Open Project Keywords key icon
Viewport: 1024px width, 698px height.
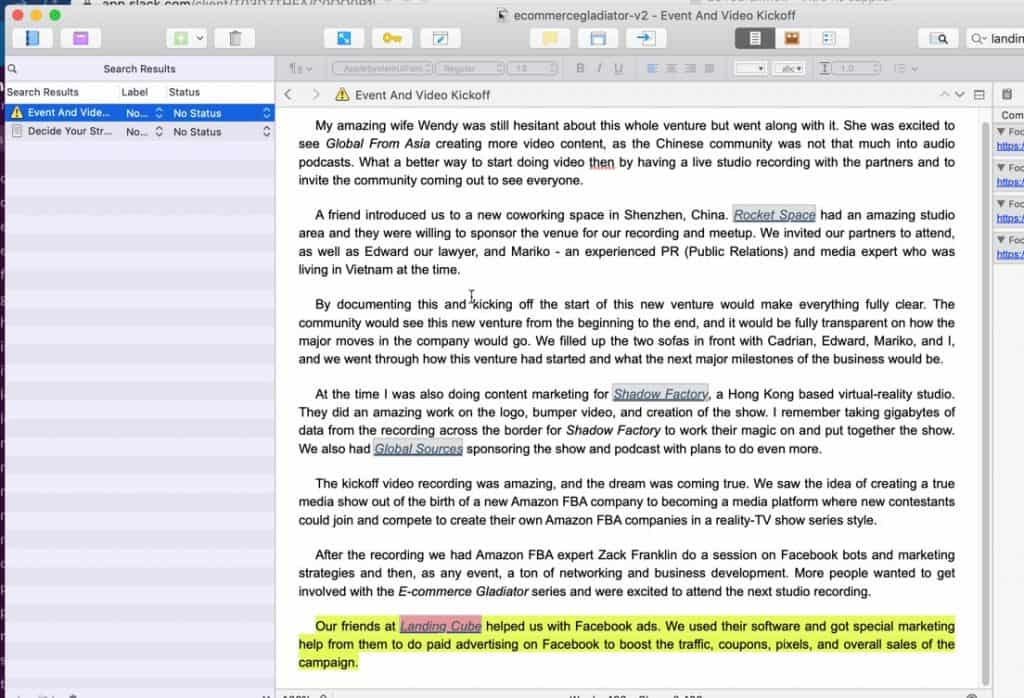[392, 39]
